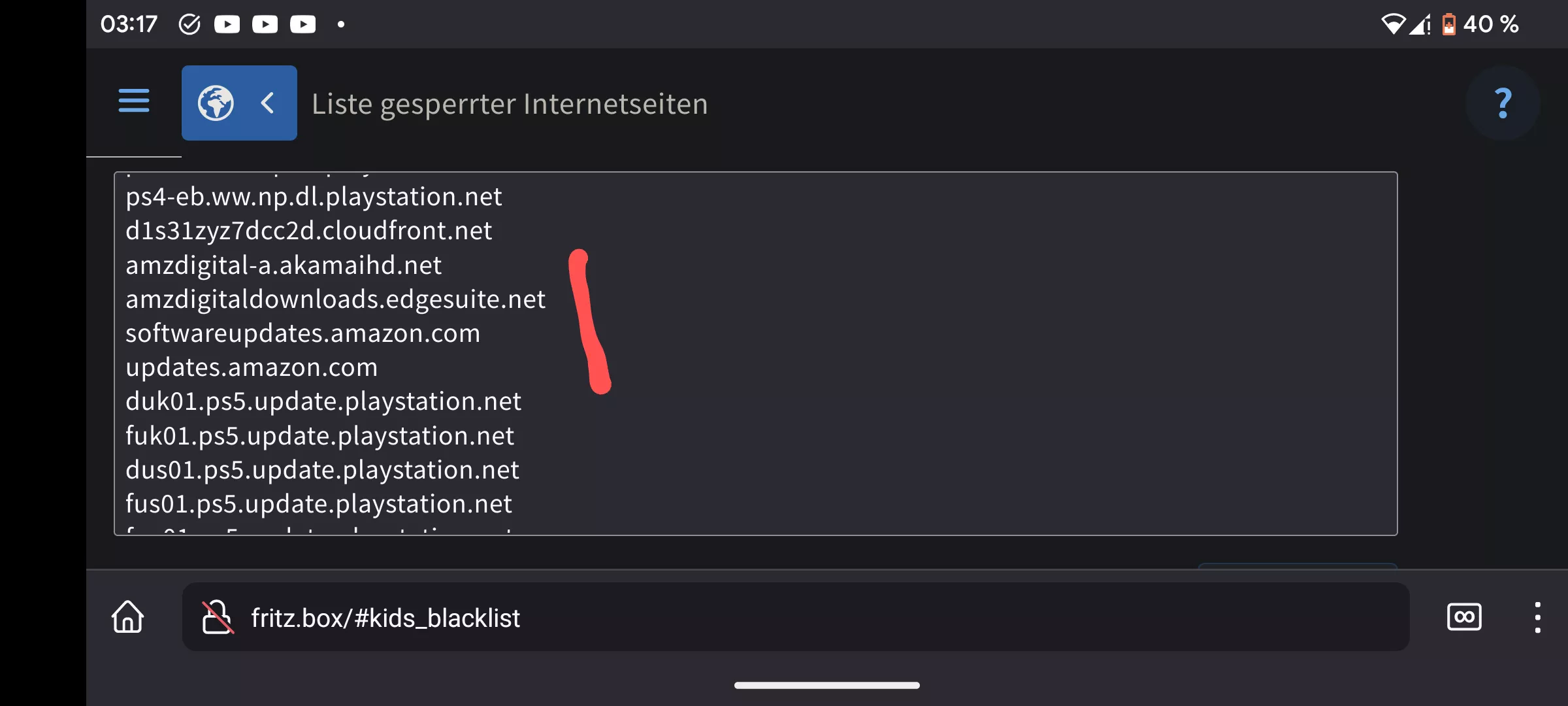The image size is (1568, 706).
Task: Click the updates.amazon.com entry
Action: click(252, 367)
